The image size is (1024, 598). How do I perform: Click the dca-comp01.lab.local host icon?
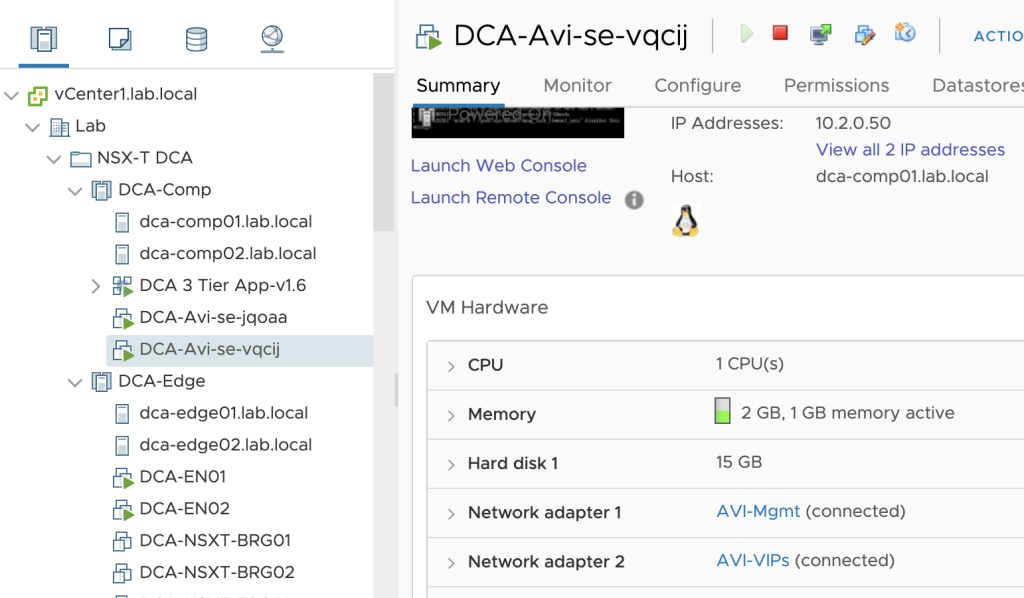[122, 222]
